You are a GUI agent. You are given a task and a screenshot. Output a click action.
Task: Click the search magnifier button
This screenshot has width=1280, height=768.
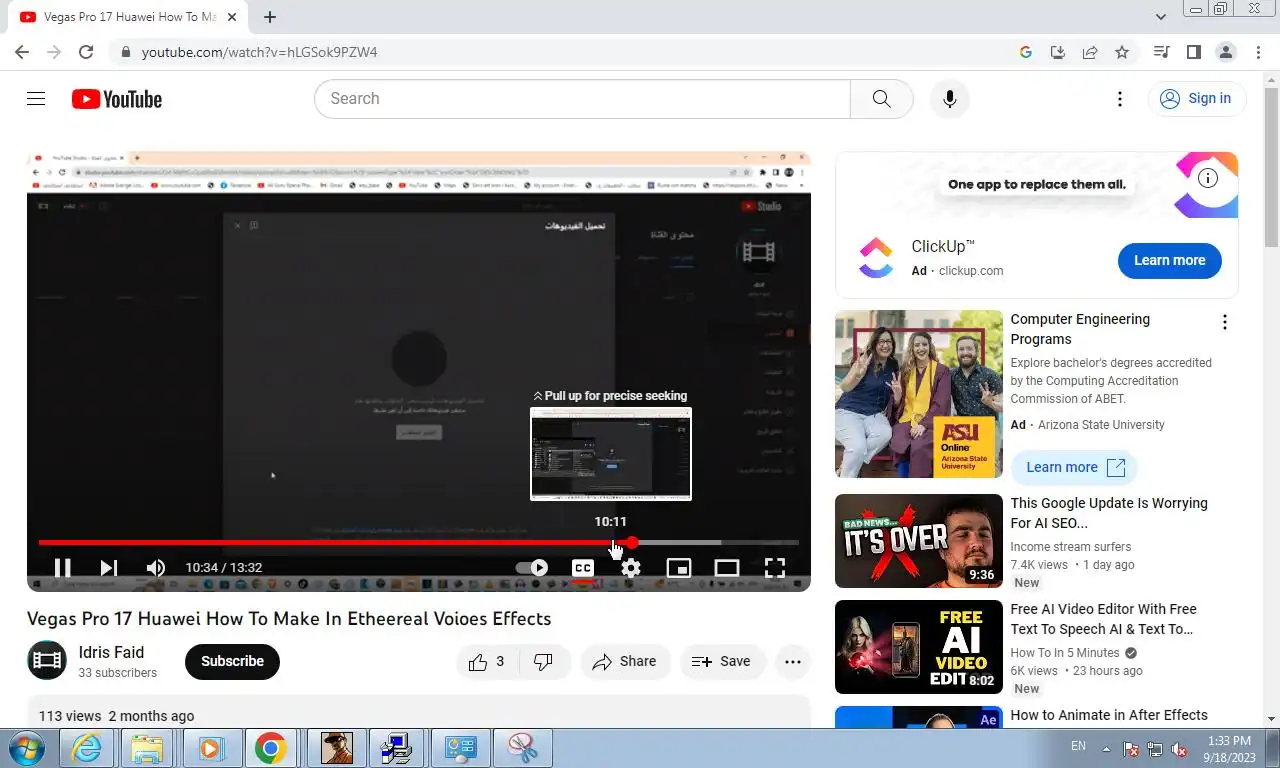[881, 99]
